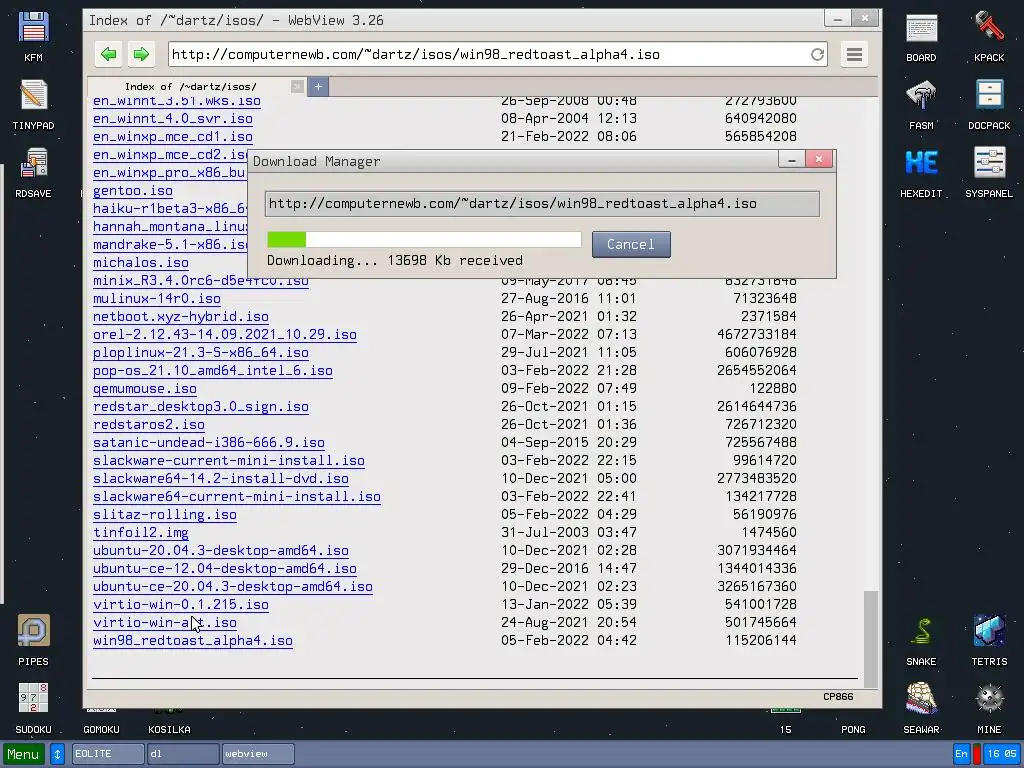Image resolution: width=1024 pixels, height=768 pixels.
Task: Open satanic-undead-i386-666.9.iso link
Action: pos(209,443)
